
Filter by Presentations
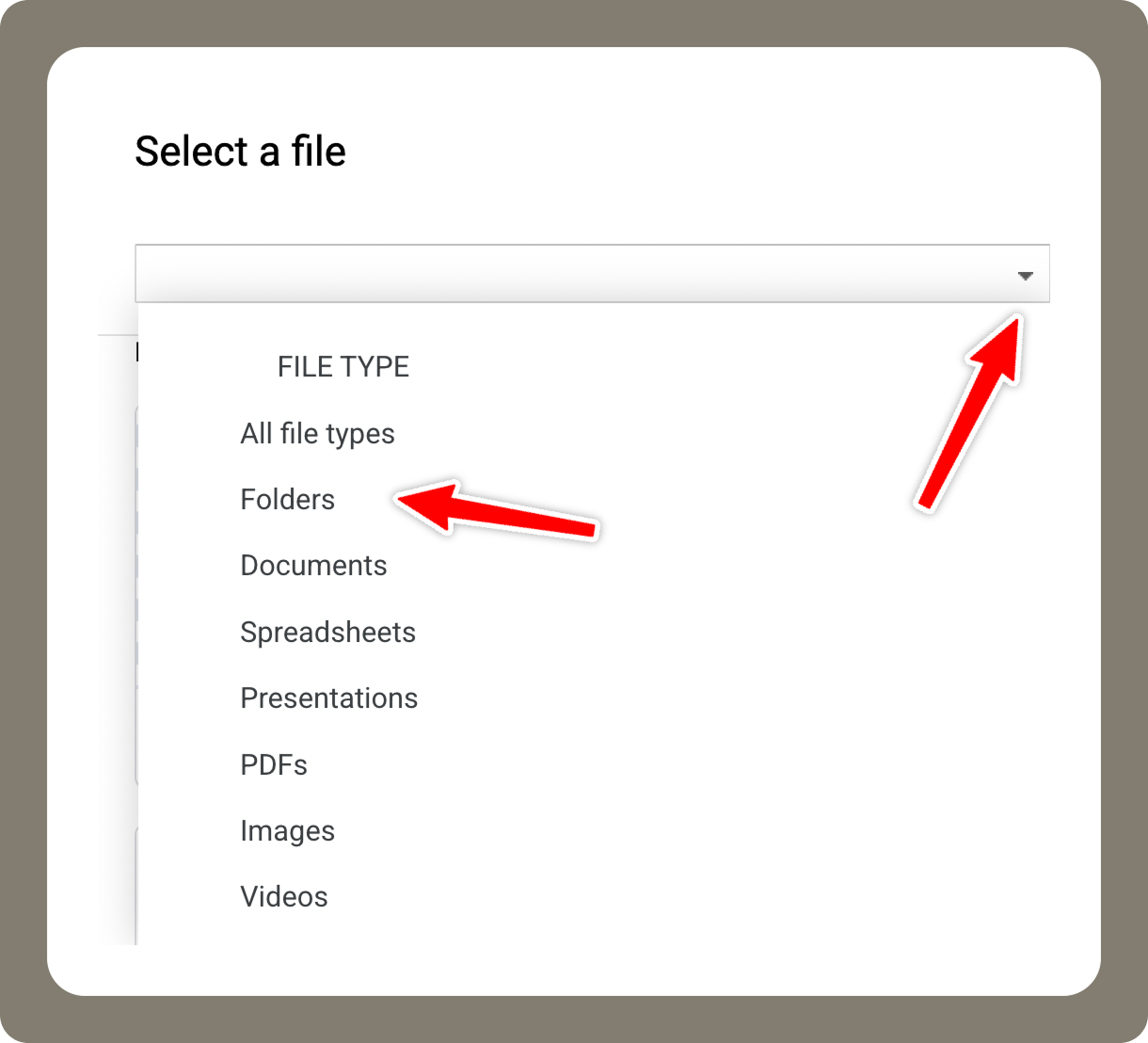328,698
